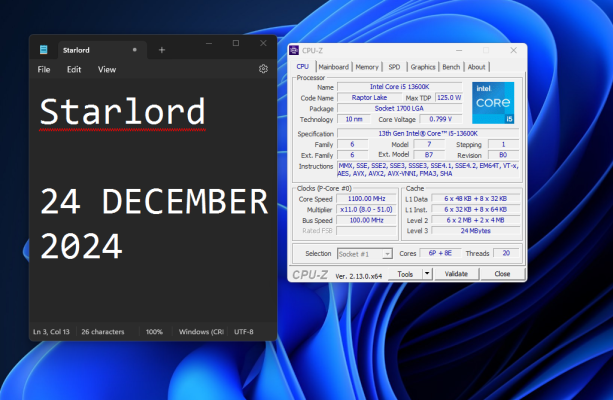Click the Bus Speed value 100.00 MHz

pos(366,220)
